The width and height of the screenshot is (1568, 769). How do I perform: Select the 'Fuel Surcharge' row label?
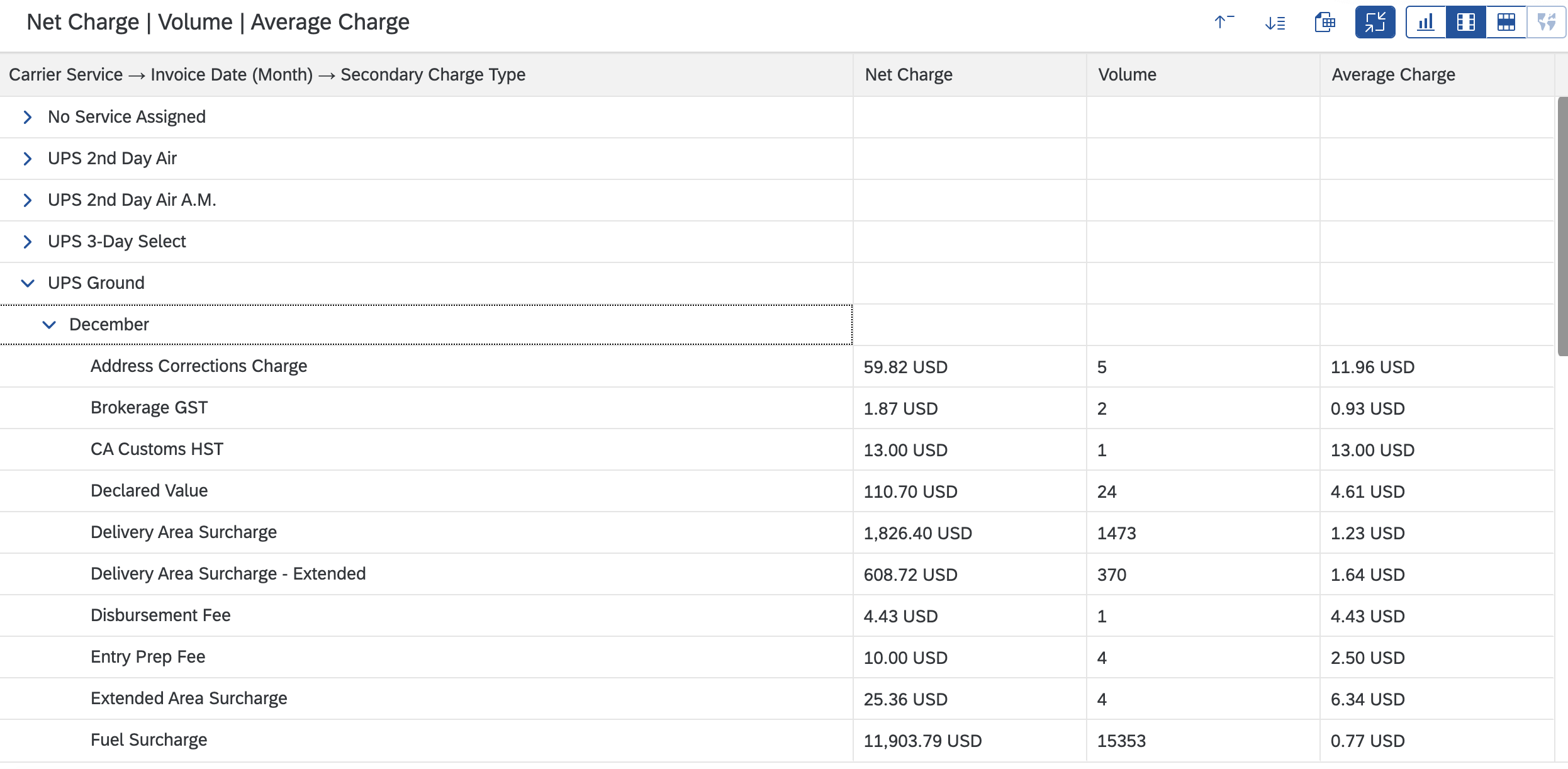coord(148,740)
